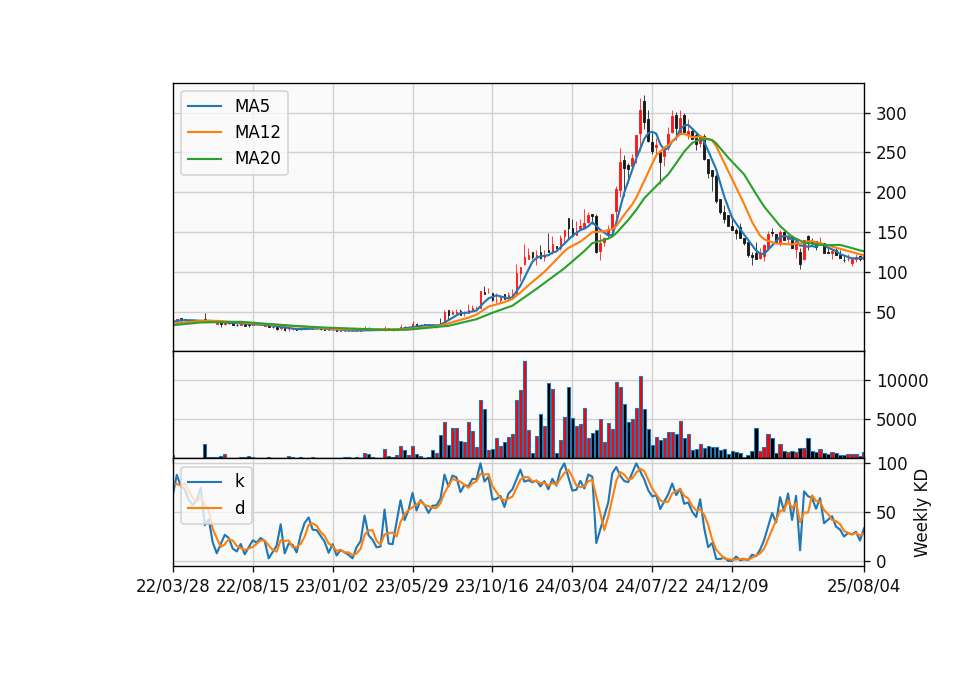Click the 22/03/28 date label
960x690 pixels.
click(x=173, y=586)
